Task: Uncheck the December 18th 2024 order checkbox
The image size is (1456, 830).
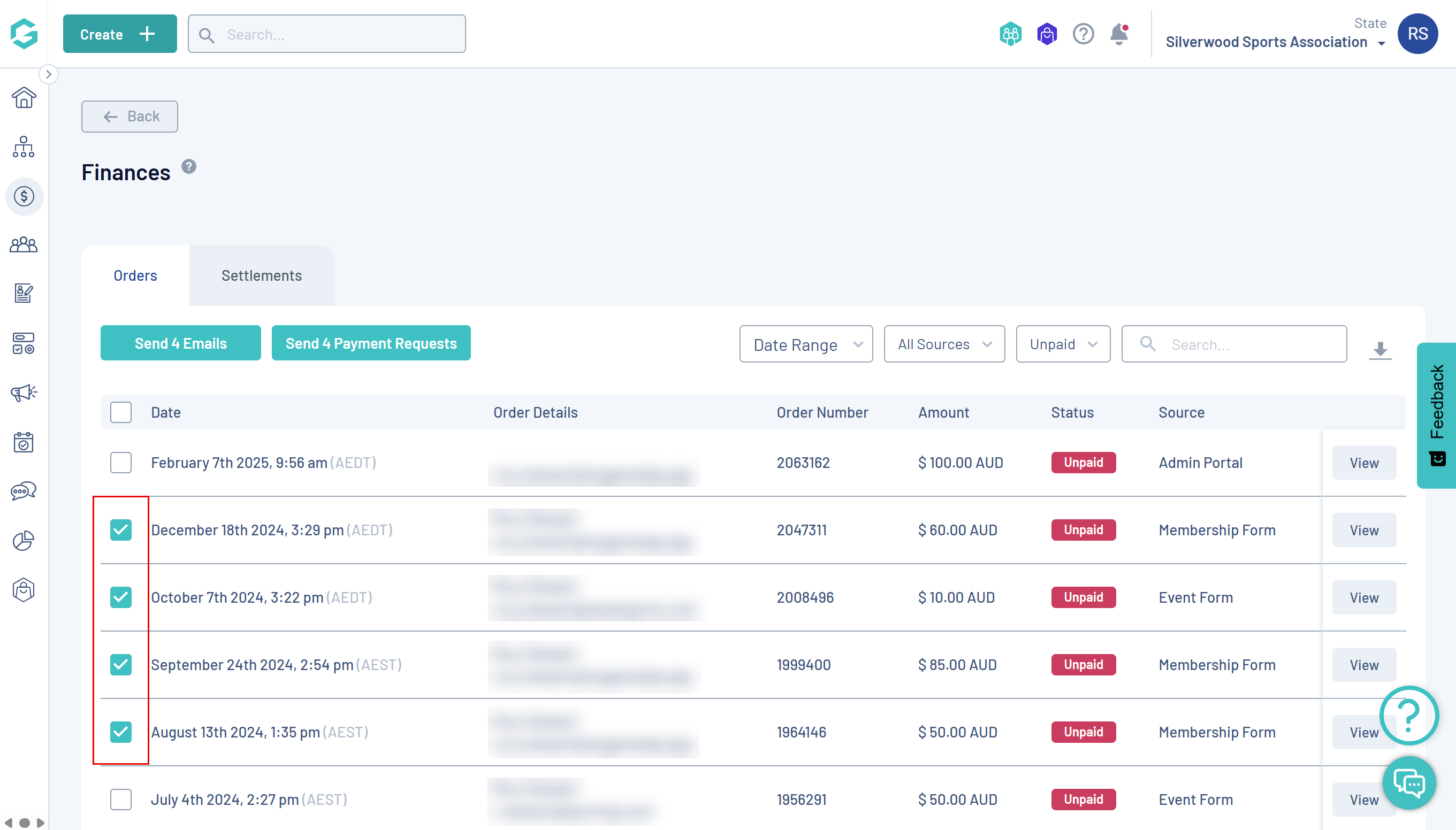Action: [x=121, y=529]
